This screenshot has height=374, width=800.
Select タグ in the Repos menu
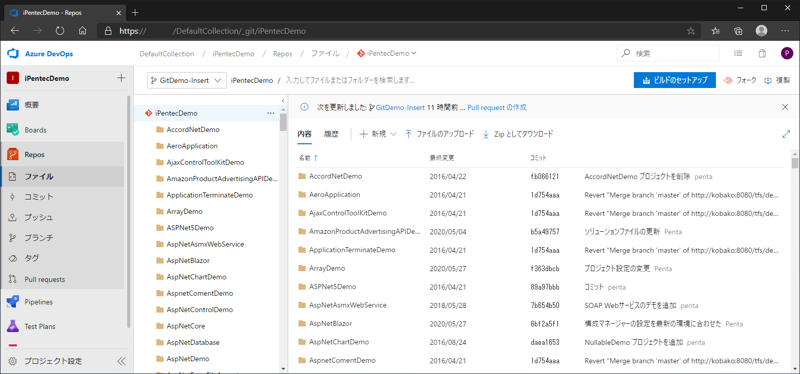click(x=32, y=258)
